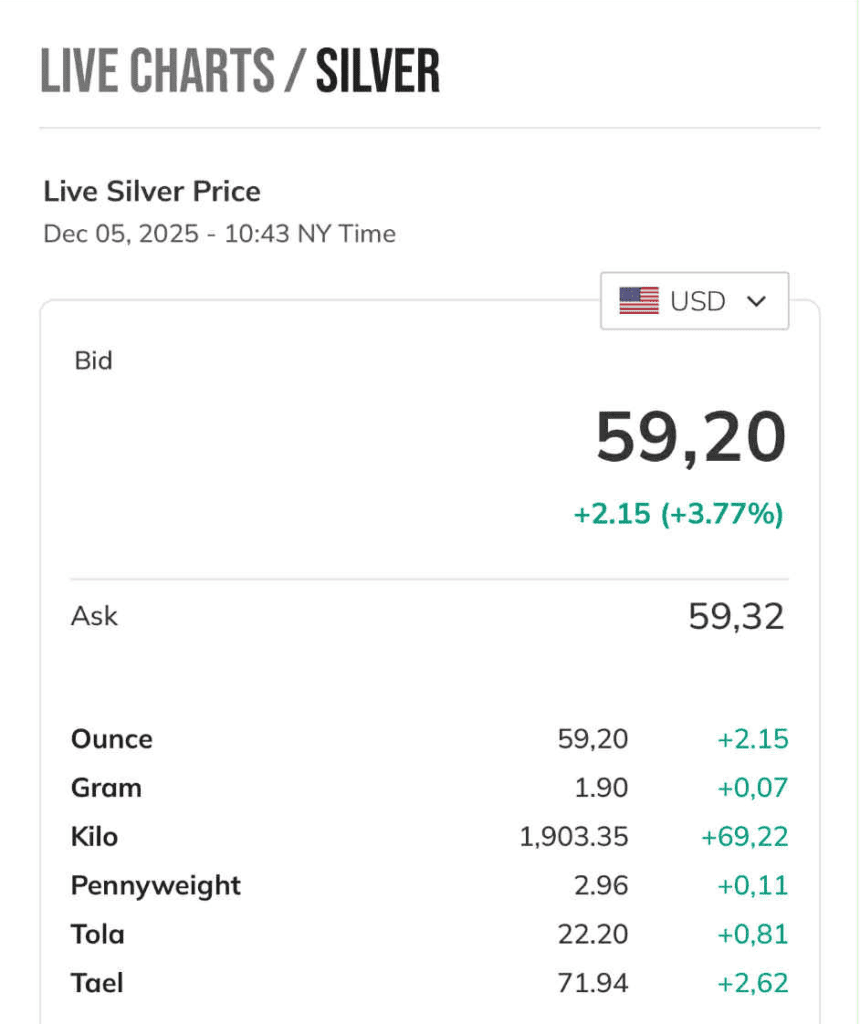Click the Tael change value +2,62
This screenshot has height=1024, width=860.
752,983
